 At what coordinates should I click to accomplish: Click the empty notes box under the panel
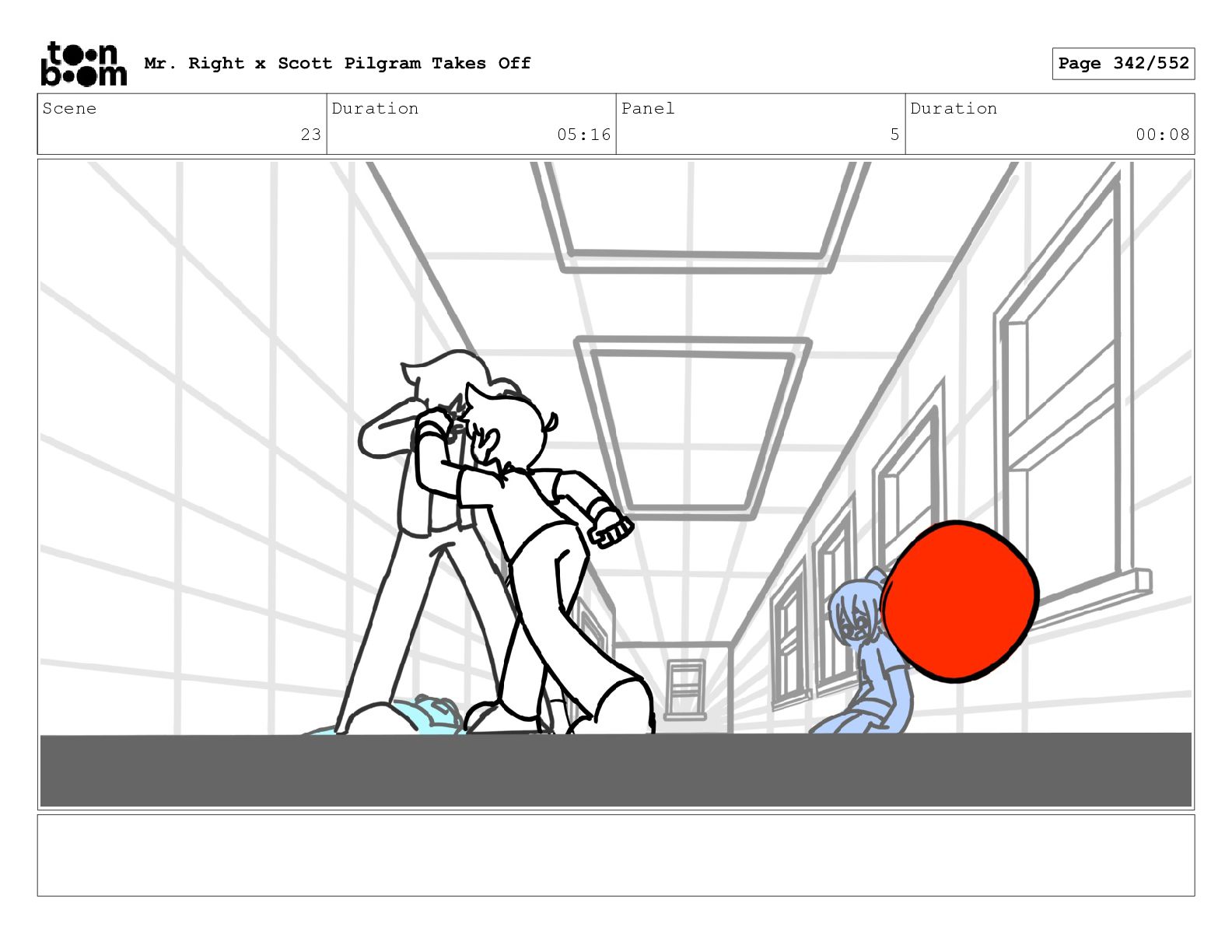616,856
